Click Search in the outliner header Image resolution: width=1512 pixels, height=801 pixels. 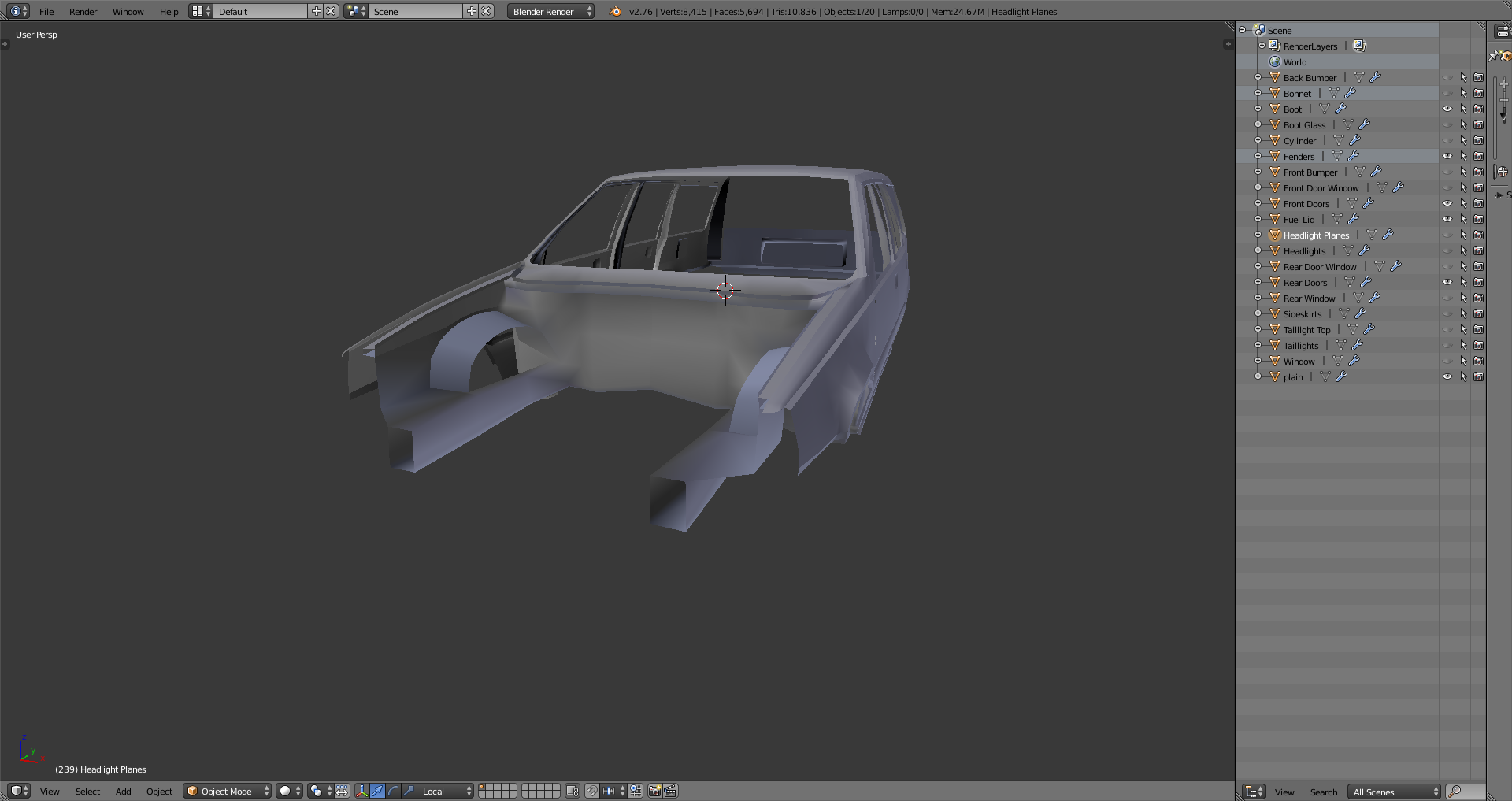[1323, 792]
